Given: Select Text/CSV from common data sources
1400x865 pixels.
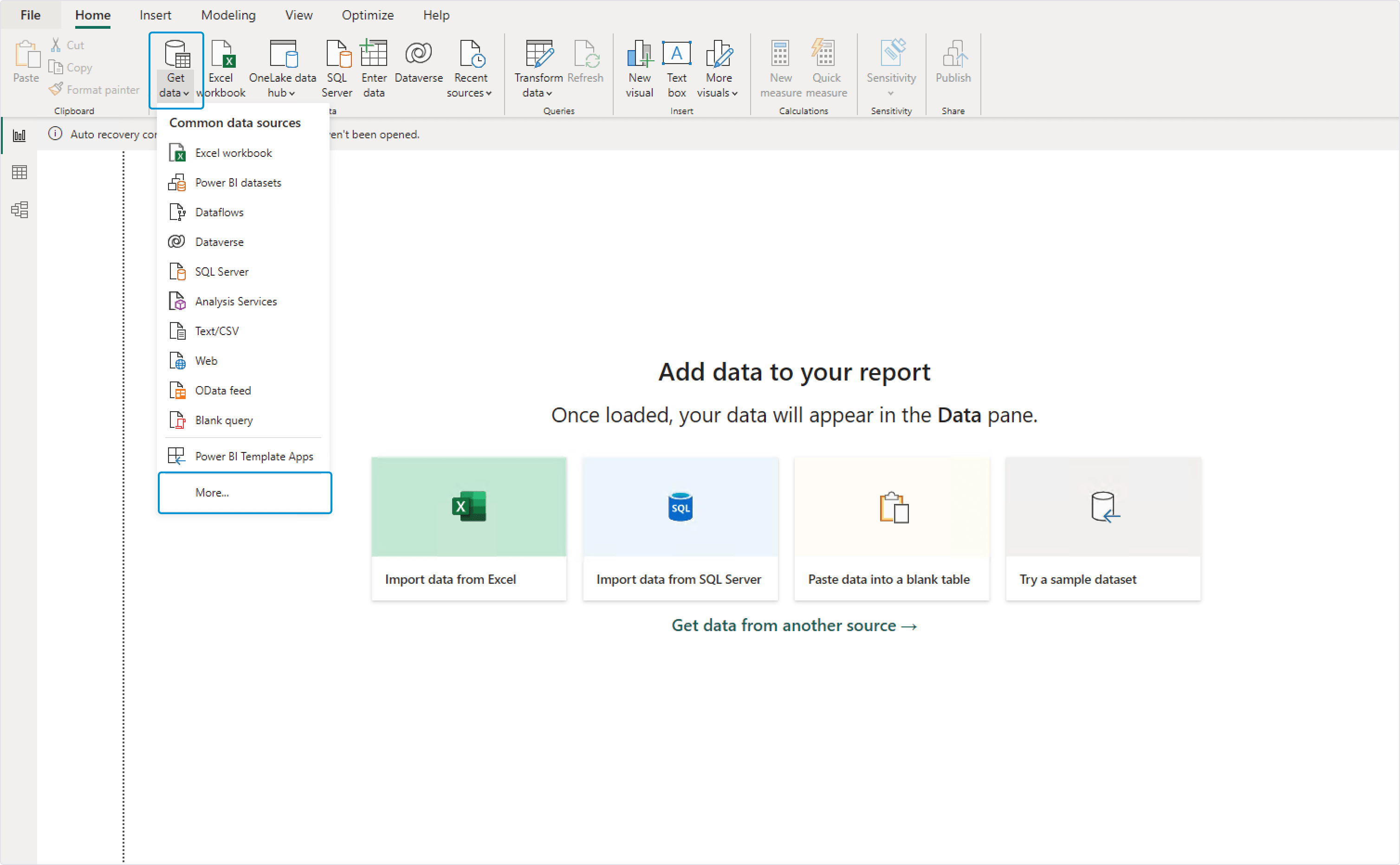Looking at the screenshot, I should 216,331.
